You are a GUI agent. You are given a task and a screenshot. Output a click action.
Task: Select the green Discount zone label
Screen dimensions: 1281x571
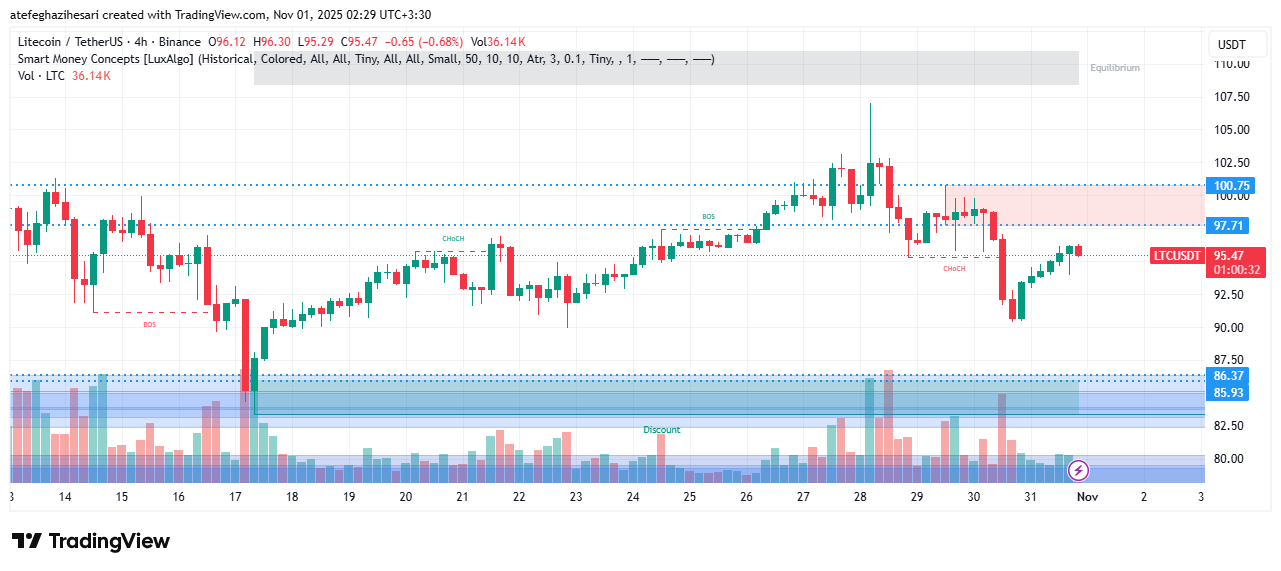(x=661, y=430)
